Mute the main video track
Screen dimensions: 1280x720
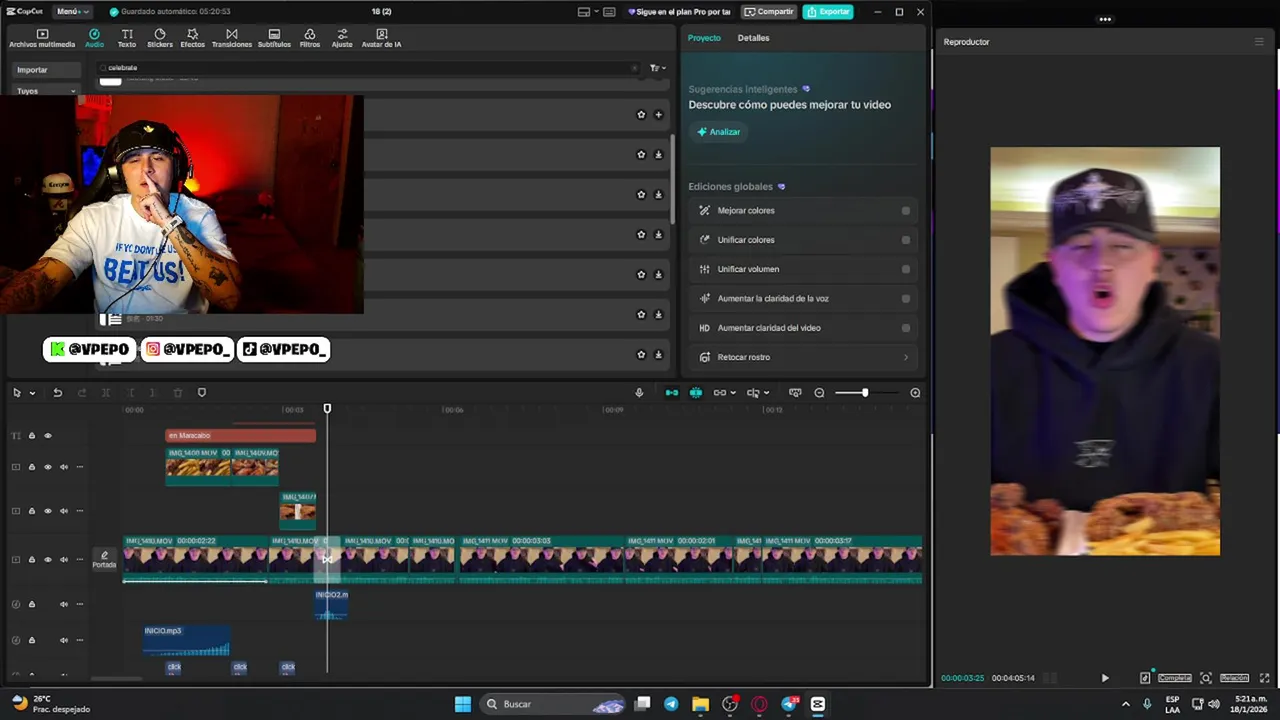click(x=64, y=560)
